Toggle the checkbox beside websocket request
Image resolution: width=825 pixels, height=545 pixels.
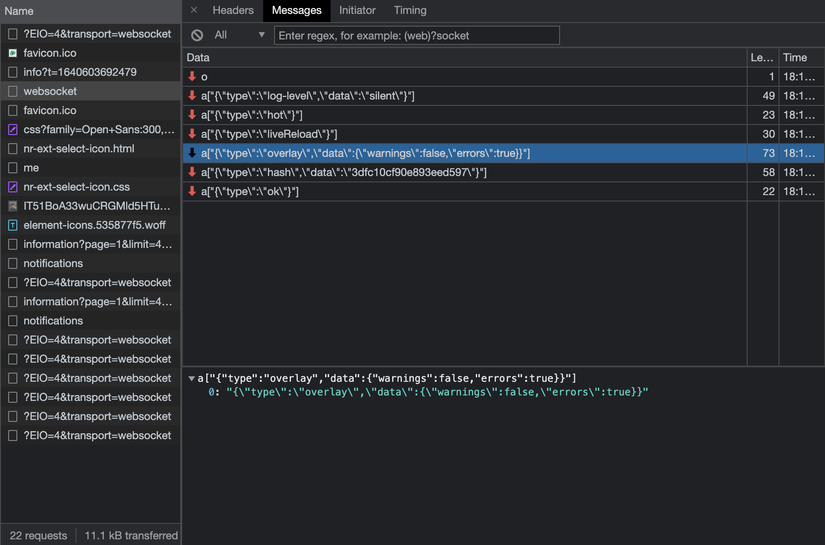(13, 91)
